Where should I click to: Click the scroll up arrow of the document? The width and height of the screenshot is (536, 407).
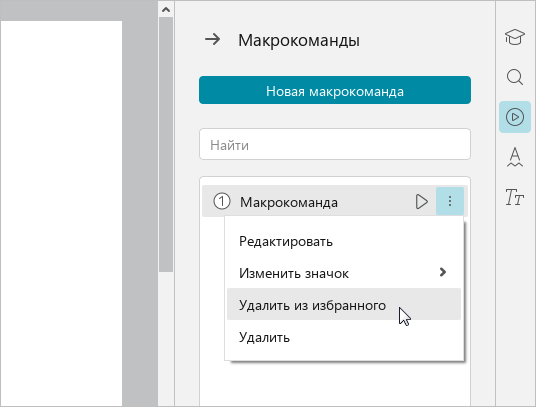pos(166,10)
